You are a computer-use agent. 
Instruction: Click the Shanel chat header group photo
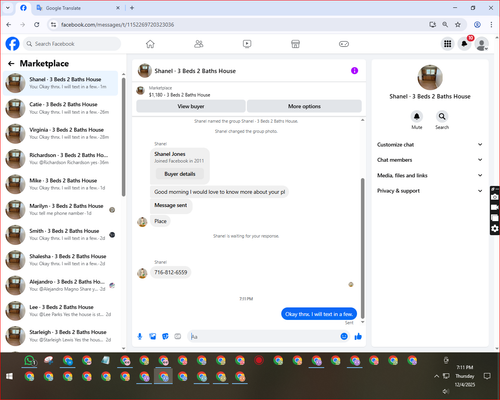click(145, 71)
